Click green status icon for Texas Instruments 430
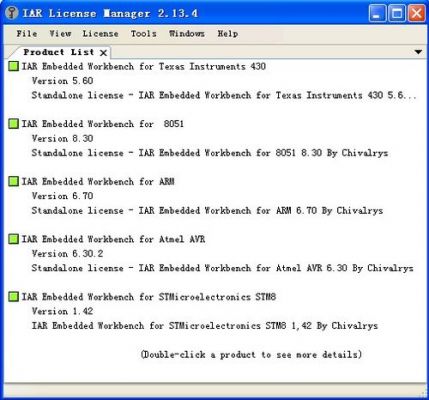429x400 pixels. pyautogui.click(x=13, y=66)
